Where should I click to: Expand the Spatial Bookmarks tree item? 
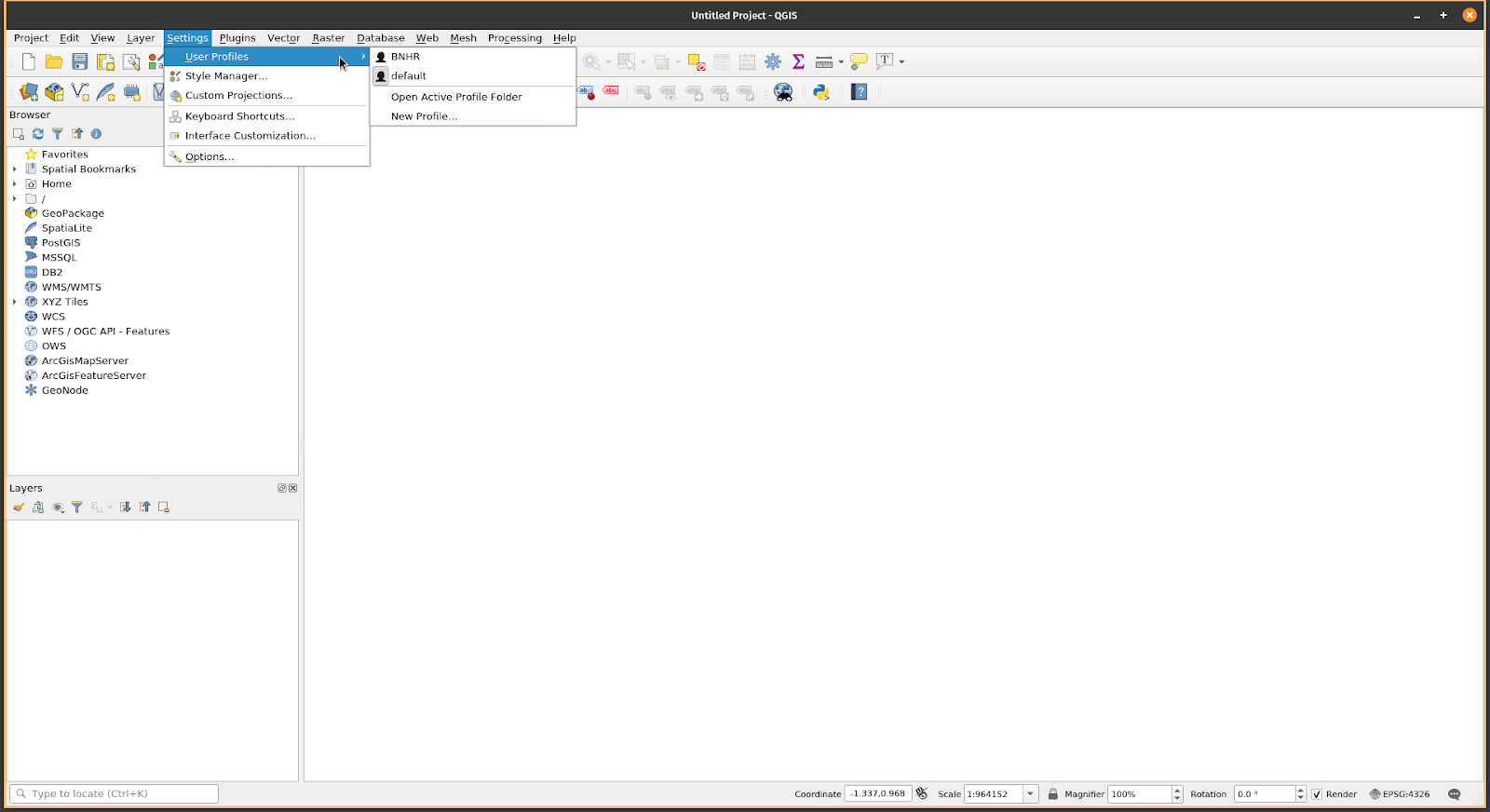tap(14, 169)
